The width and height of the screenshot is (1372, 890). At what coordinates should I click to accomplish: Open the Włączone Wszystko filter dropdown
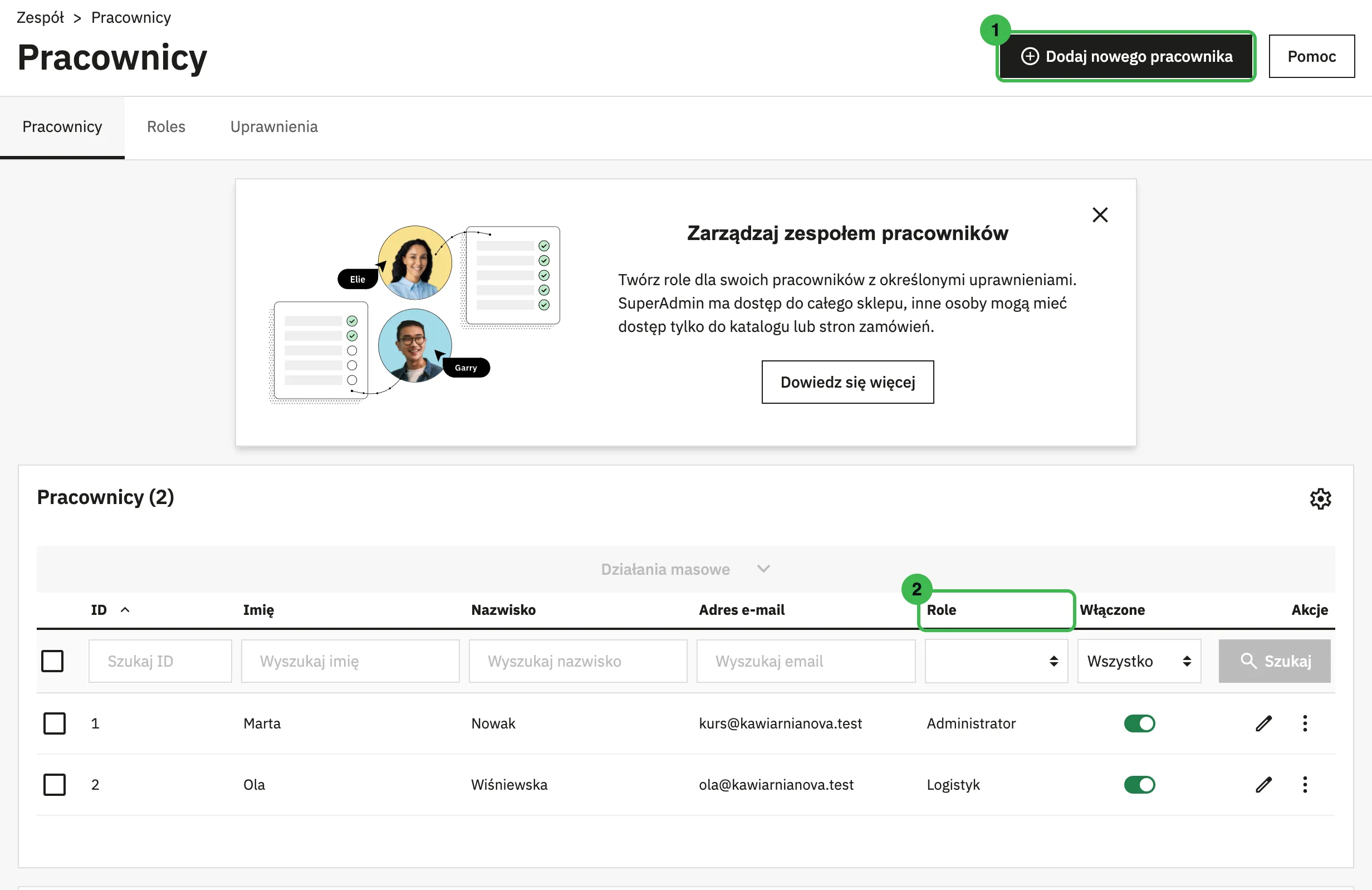pos(1139,661)
